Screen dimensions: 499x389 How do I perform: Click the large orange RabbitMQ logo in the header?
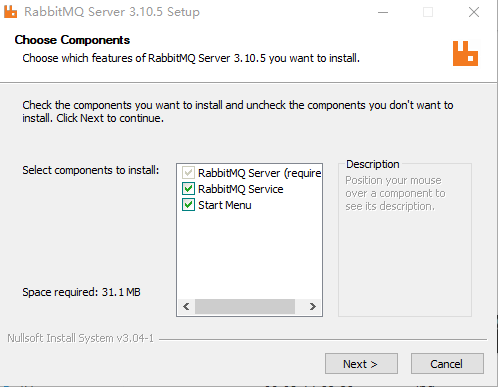[x=465, y=53]
